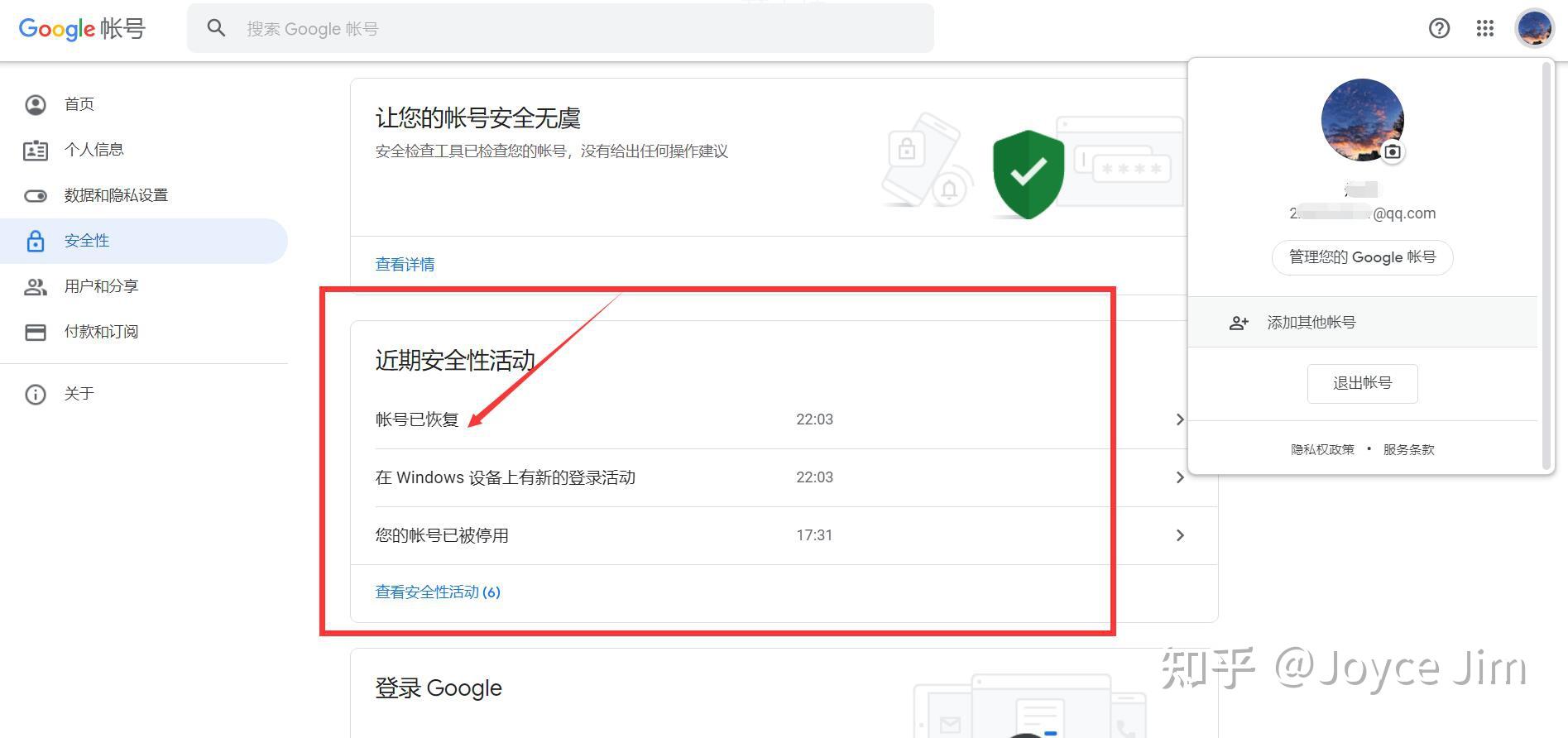Viewport: 1568px width, 738px height.
Task: Open 个人信息 in the sidebar
Action: (x=144, y=150)
